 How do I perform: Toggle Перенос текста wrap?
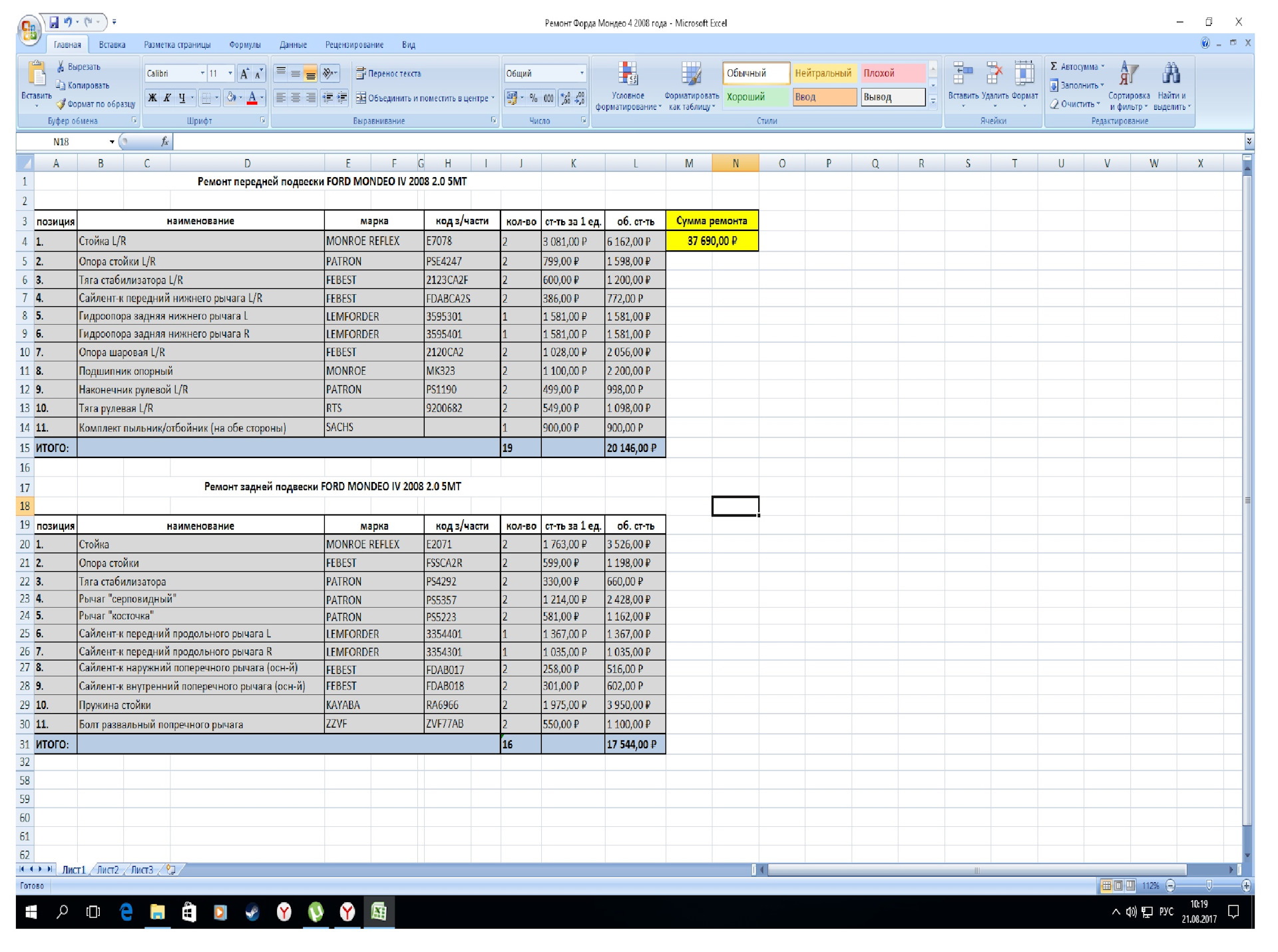tap(388, 73)
